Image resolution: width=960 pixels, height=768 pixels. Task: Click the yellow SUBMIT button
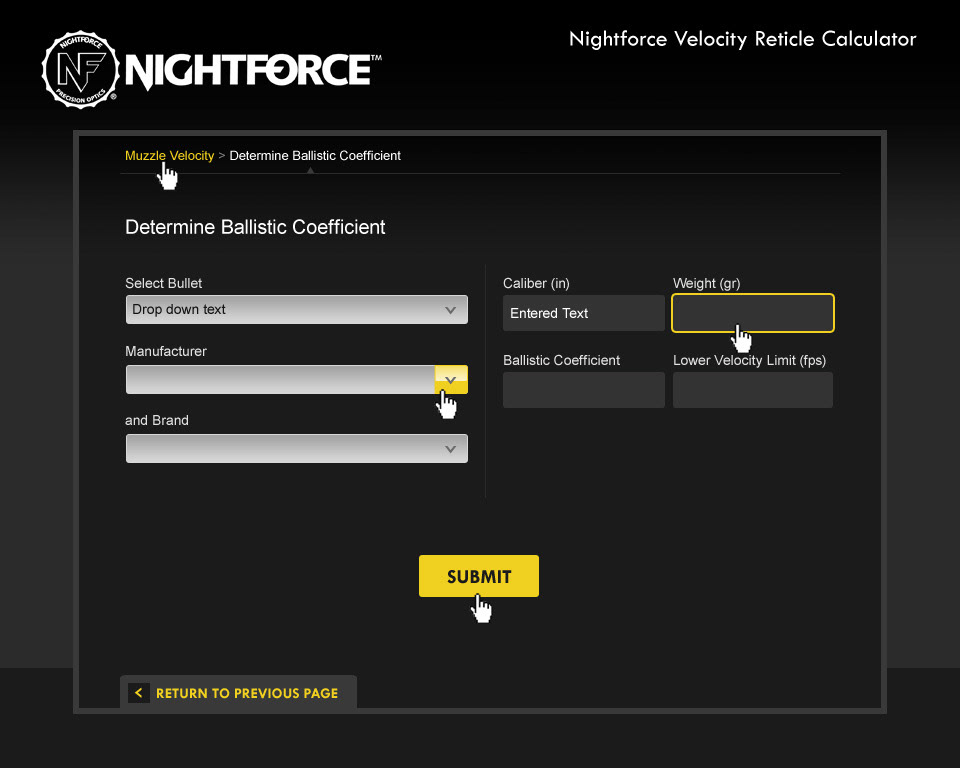tap(479, 576)
